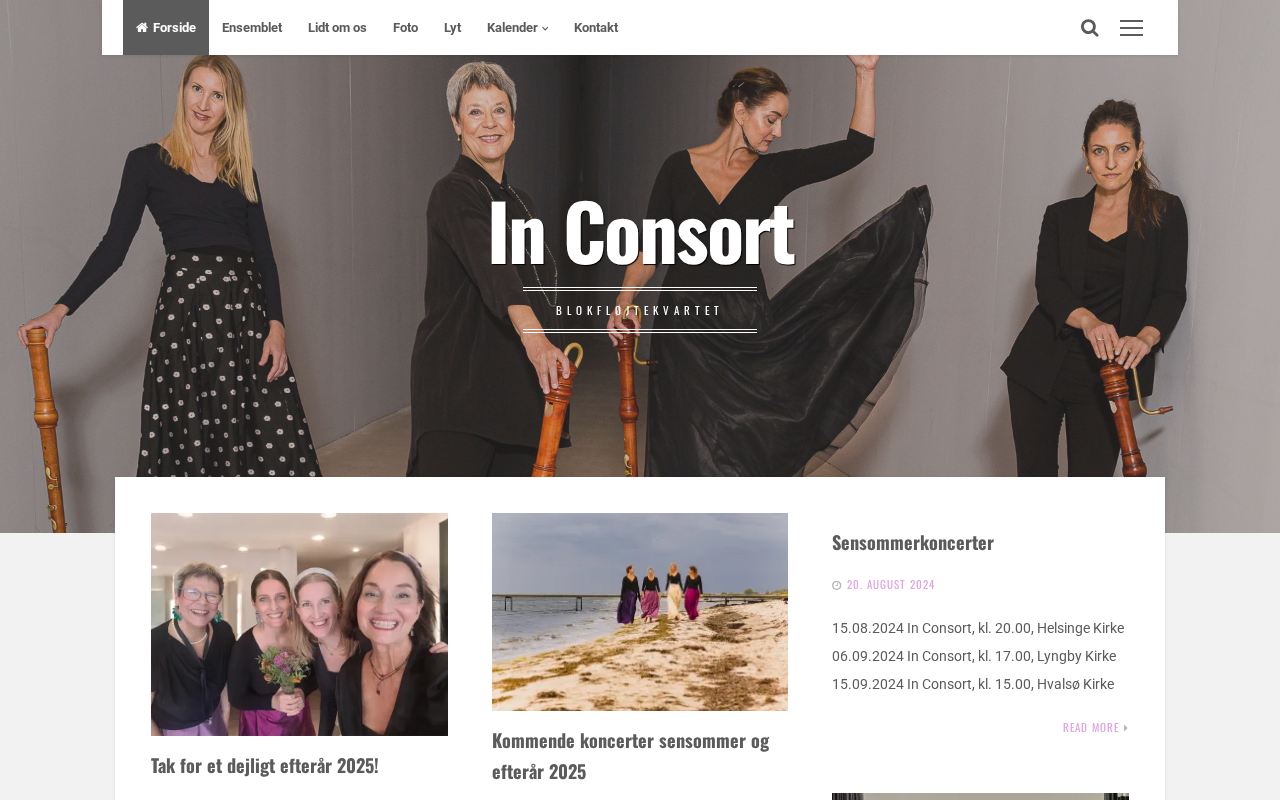
Task: Click the arrow icon after Read More
Action: click(1126, 728)
